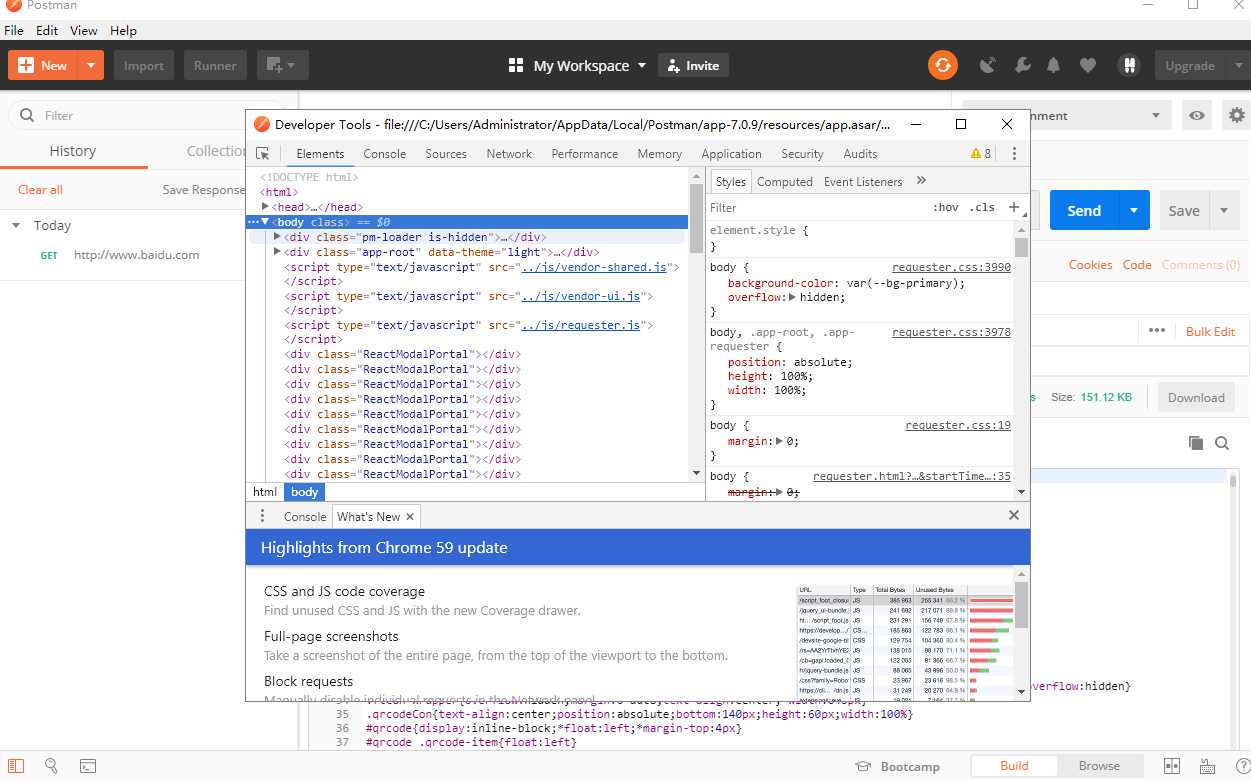The width and height of the screenshot is (1251, 780).
Task: Switch to the Console tab in DevTools
Action: click(x=385, y=154)
